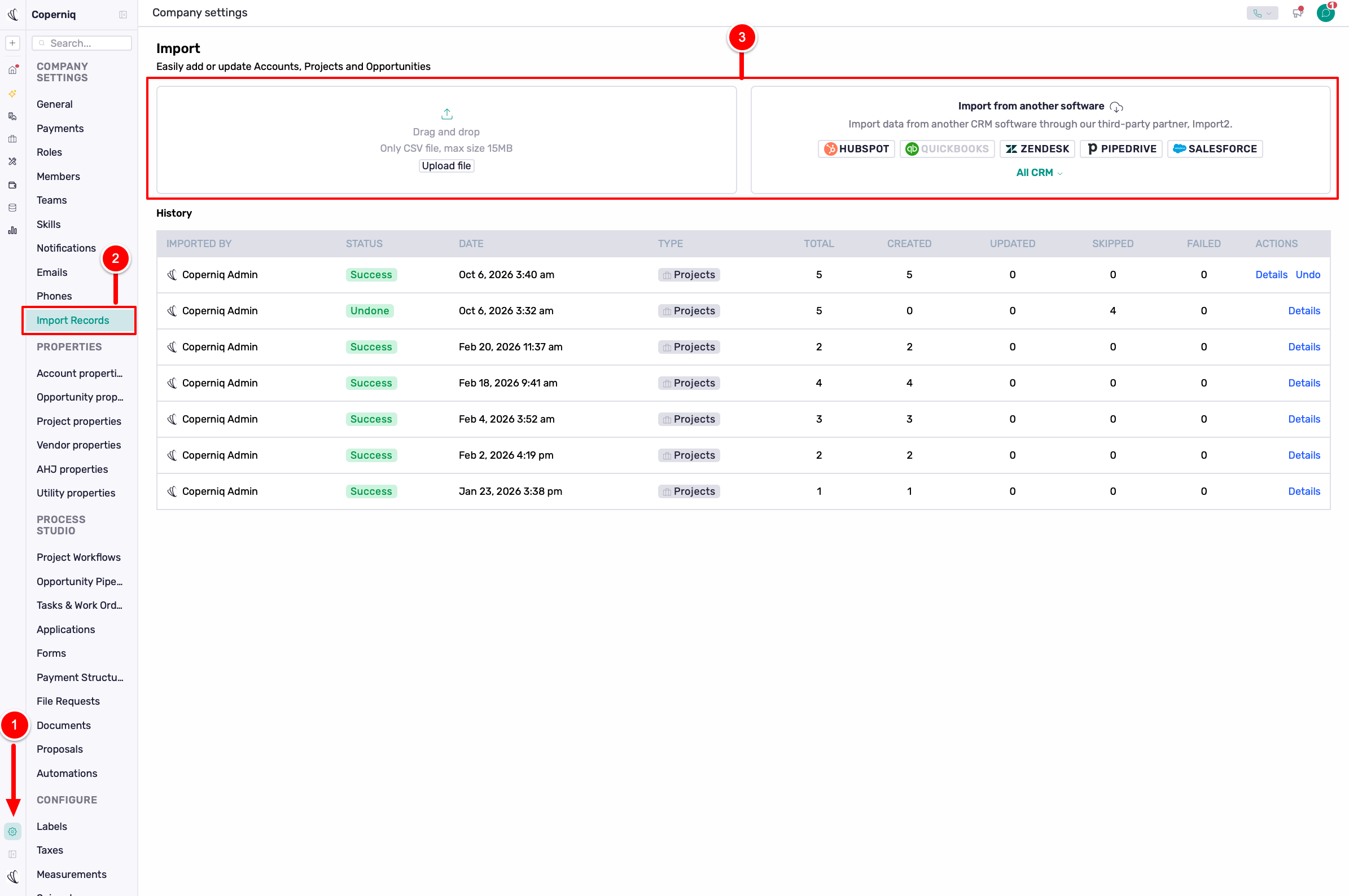Open Details for the Feb 20, 2026 import
Image resolution: width=1349 pixels, height=896 pixels.
tap(1304, 347)
